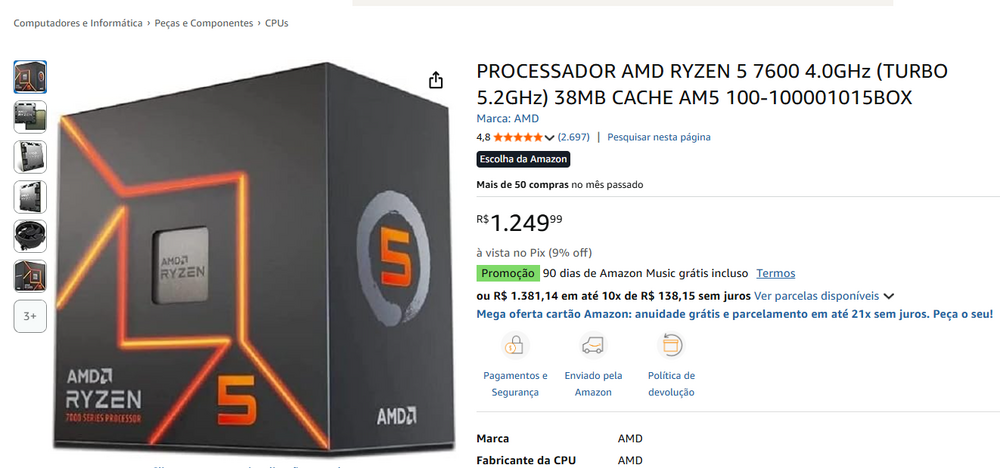This screenshot has width=1000, height=468.
Task: Select the CPU cooler fan thumbnail
Action: tap(30, 236)
